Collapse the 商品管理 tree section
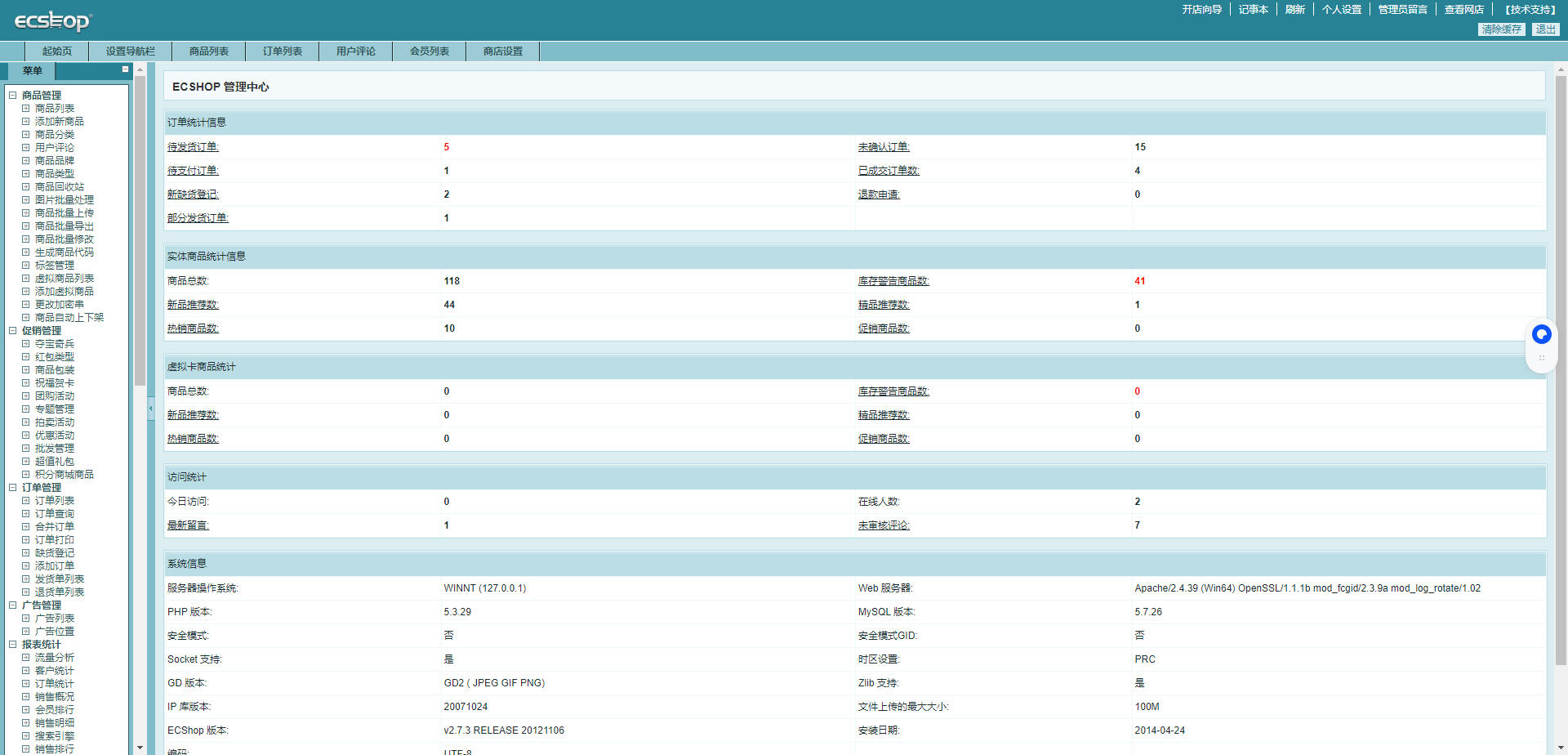Viewport: 1568px width, 755px height. [x=13, y=96]
